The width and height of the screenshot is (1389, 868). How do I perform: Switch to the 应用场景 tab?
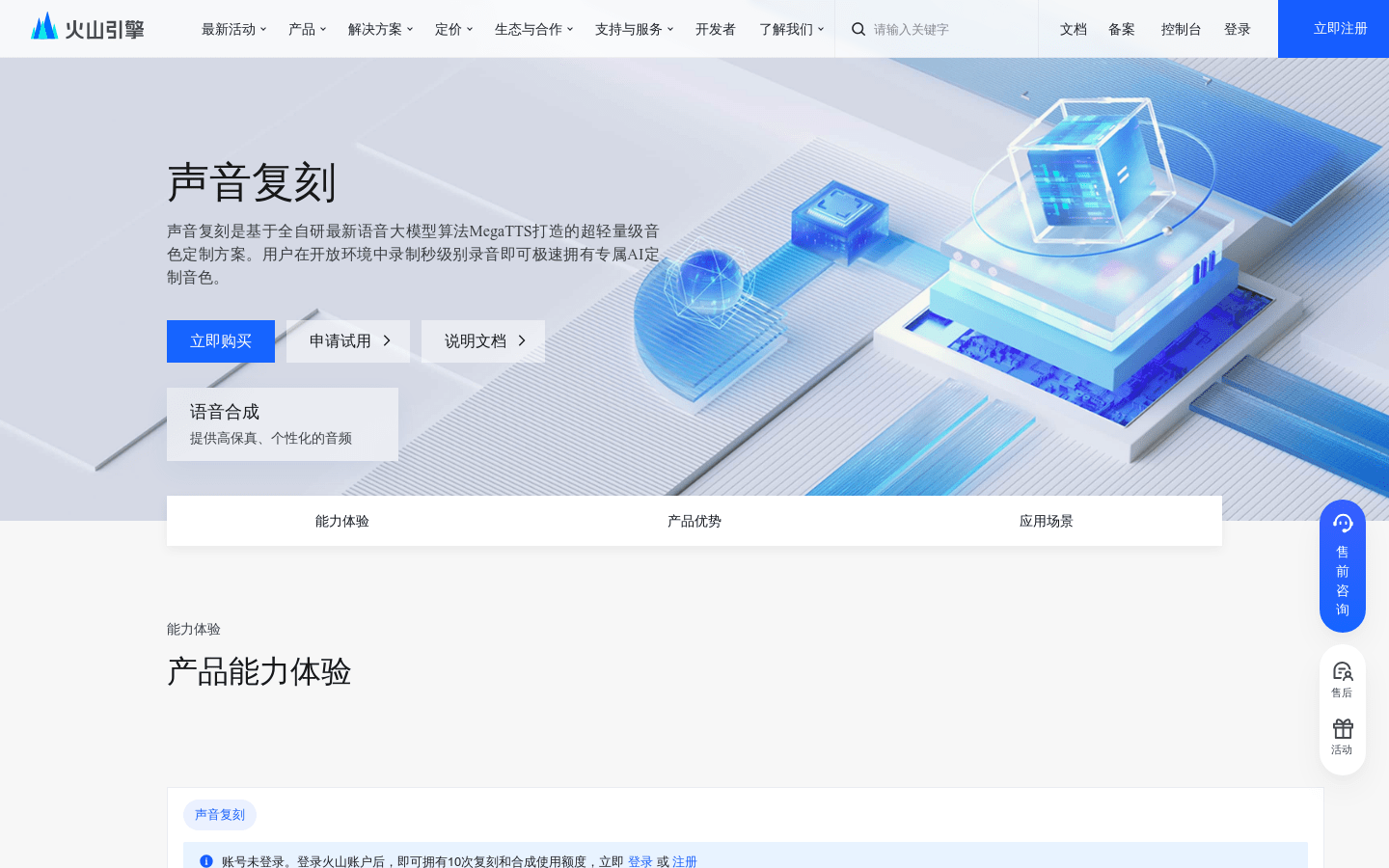point(1047,521)
